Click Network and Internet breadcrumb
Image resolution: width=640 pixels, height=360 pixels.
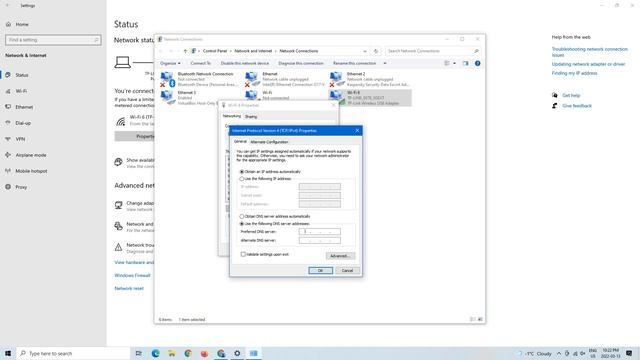pyautogui.click(x=253, y=51)
